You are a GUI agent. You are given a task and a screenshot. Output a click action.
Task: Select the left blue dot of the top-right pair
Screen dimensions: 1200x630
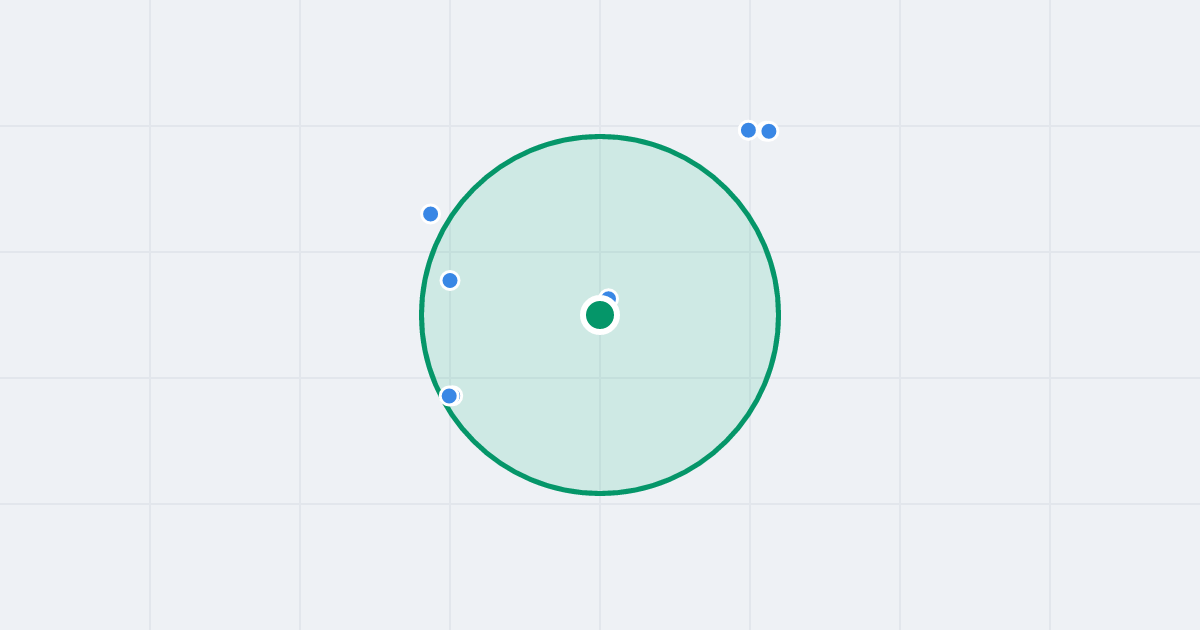[x=748, y=130]
